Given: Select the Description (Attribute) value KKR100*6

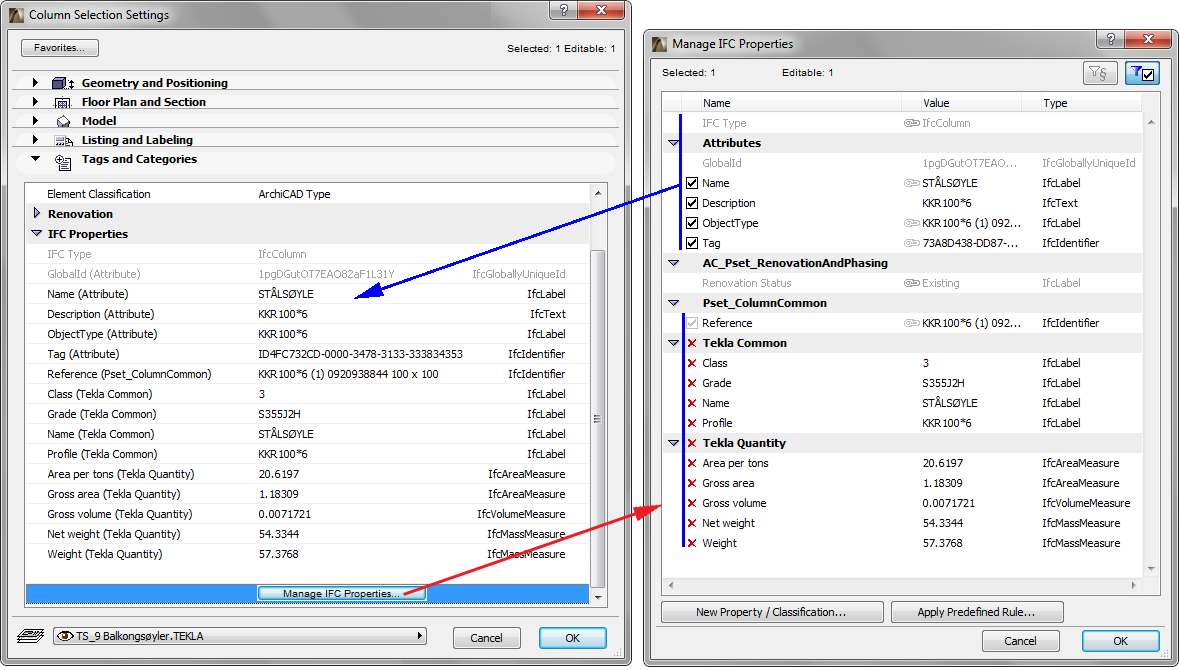Looking at the screenshot, I should (x=283, y=314).
